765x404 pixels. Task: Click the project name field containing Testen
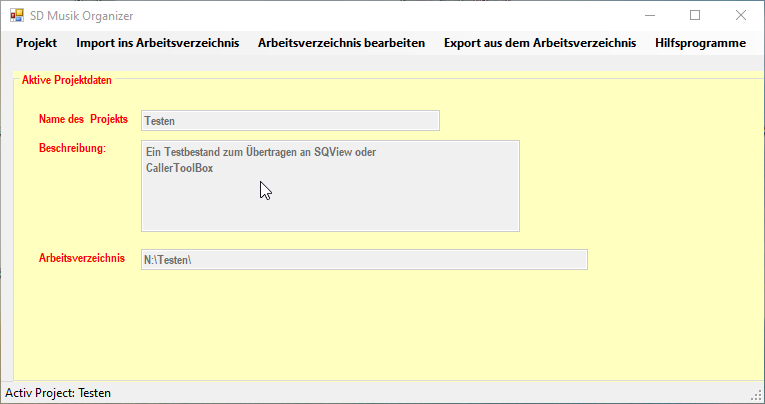tap(290, 121)
